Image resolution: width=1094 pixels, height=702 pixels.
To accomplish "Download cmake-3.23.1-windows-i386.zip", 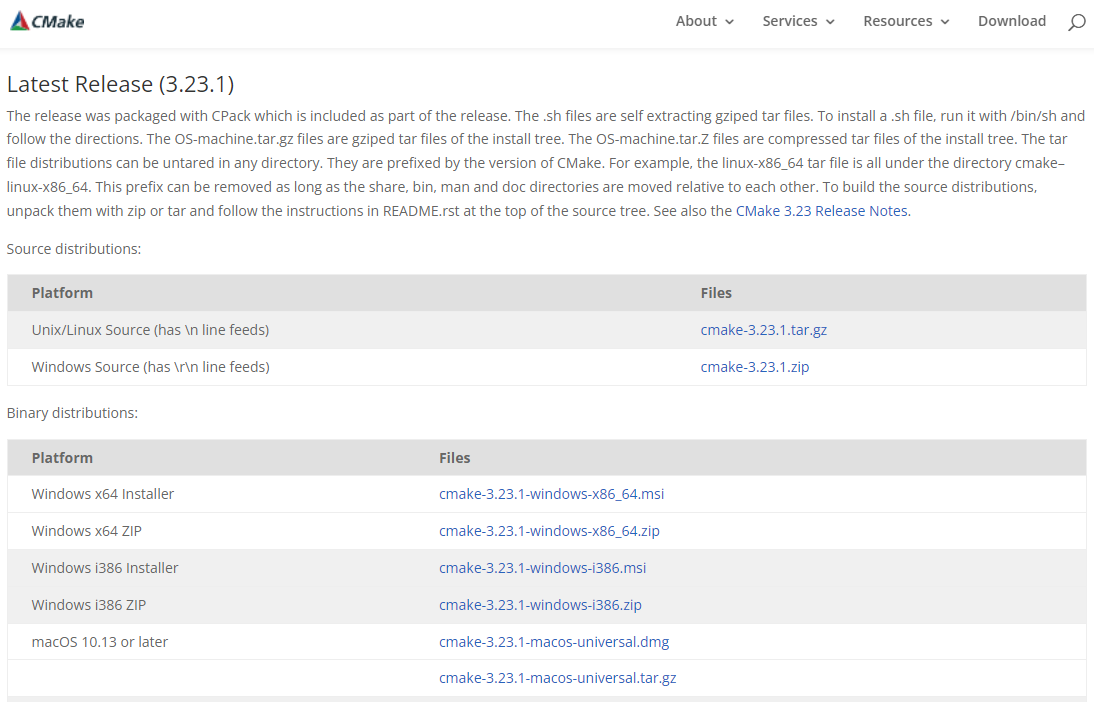I will tap(540, 605).
